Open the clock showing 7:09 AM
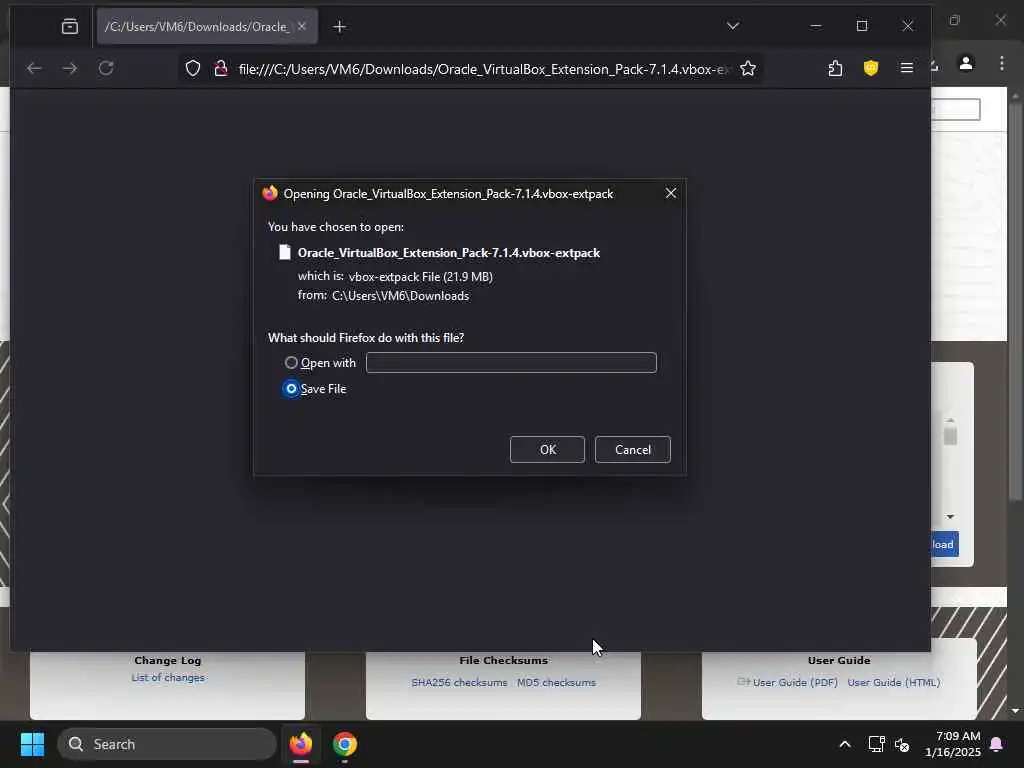 (x=953, y=744)
